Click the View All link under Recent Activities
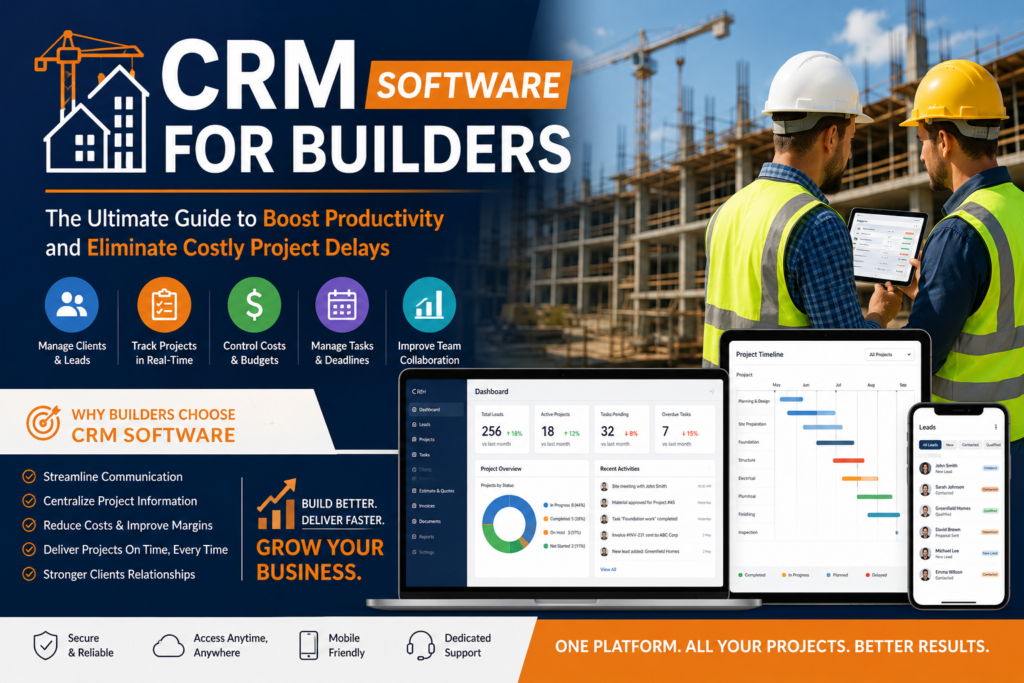Screen dimensions: 1024x683 coord(608,569)
